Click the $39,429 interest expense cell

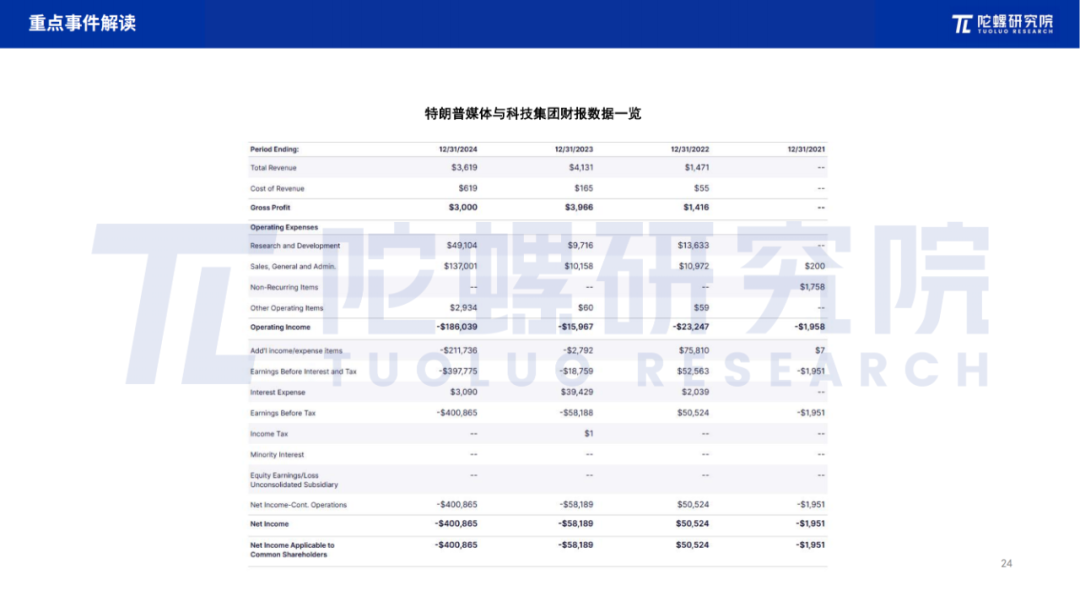click(577, 392)
